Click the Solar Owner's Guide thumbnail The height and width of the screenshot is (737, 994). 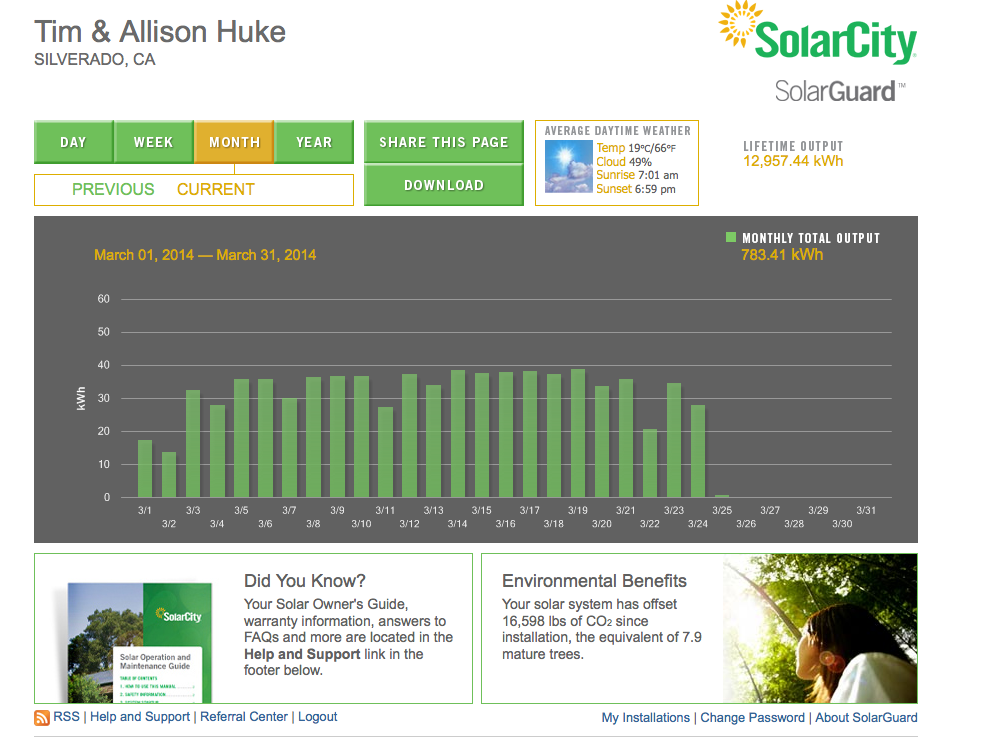point(140,640)
